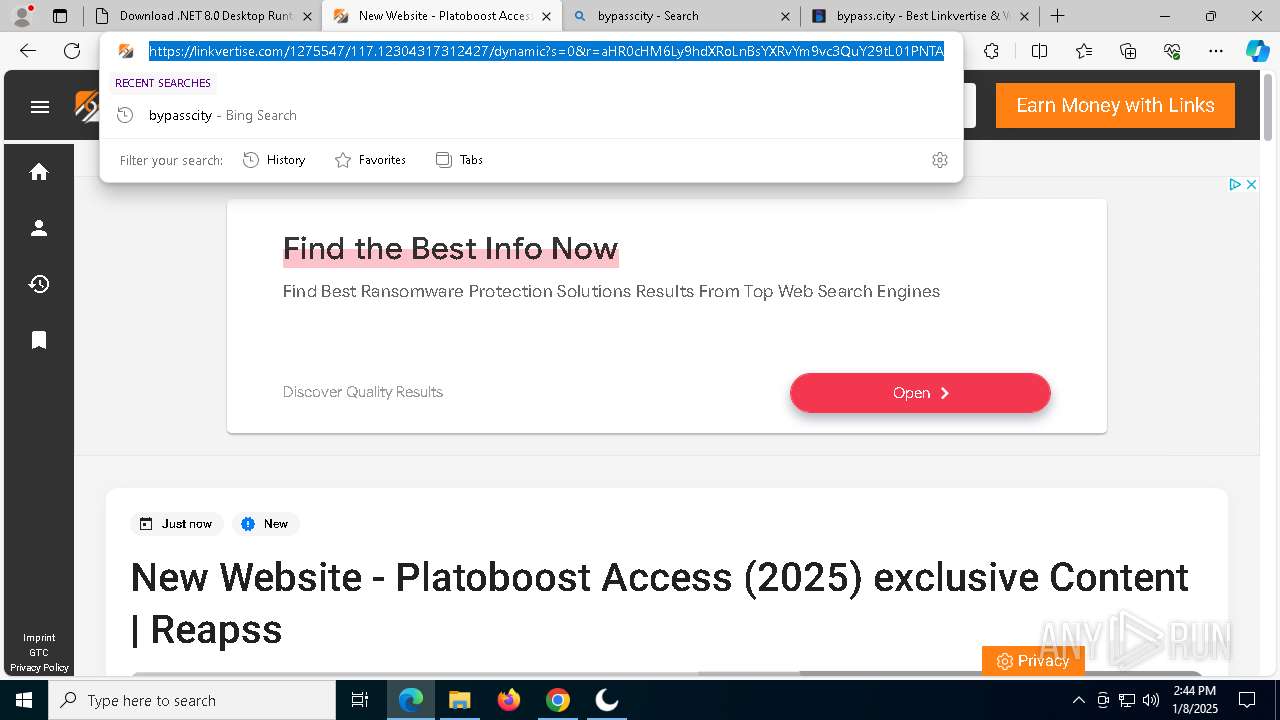Image resolution: width=1280 pixels, height=720 pixels.
Task: Open the notification center icon
Action: point(1247,700)
